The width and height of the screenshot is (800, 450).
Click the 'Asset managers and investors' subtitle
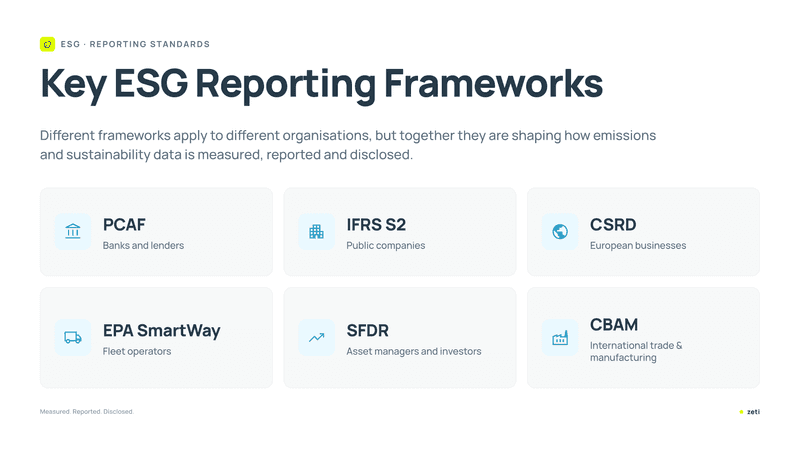tap(414, 352)
